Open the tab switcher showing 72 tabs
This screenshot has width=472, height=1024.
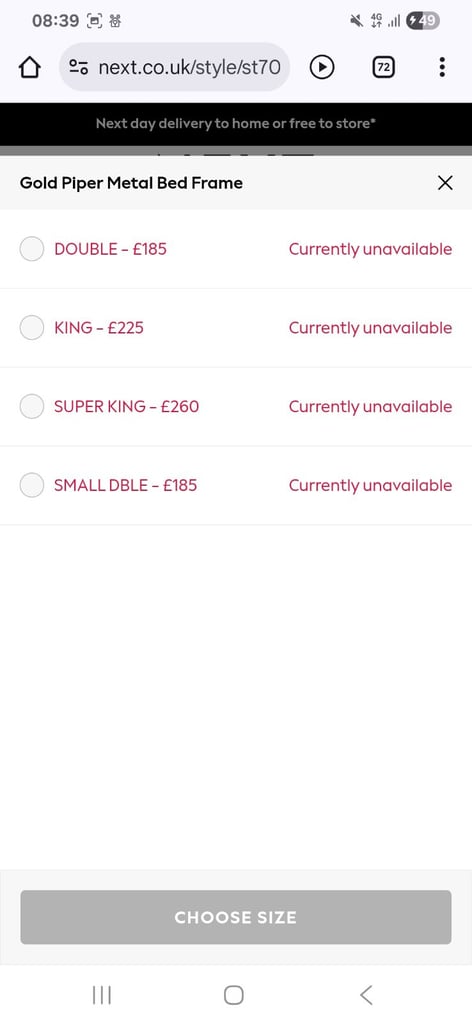pos(384,67)
